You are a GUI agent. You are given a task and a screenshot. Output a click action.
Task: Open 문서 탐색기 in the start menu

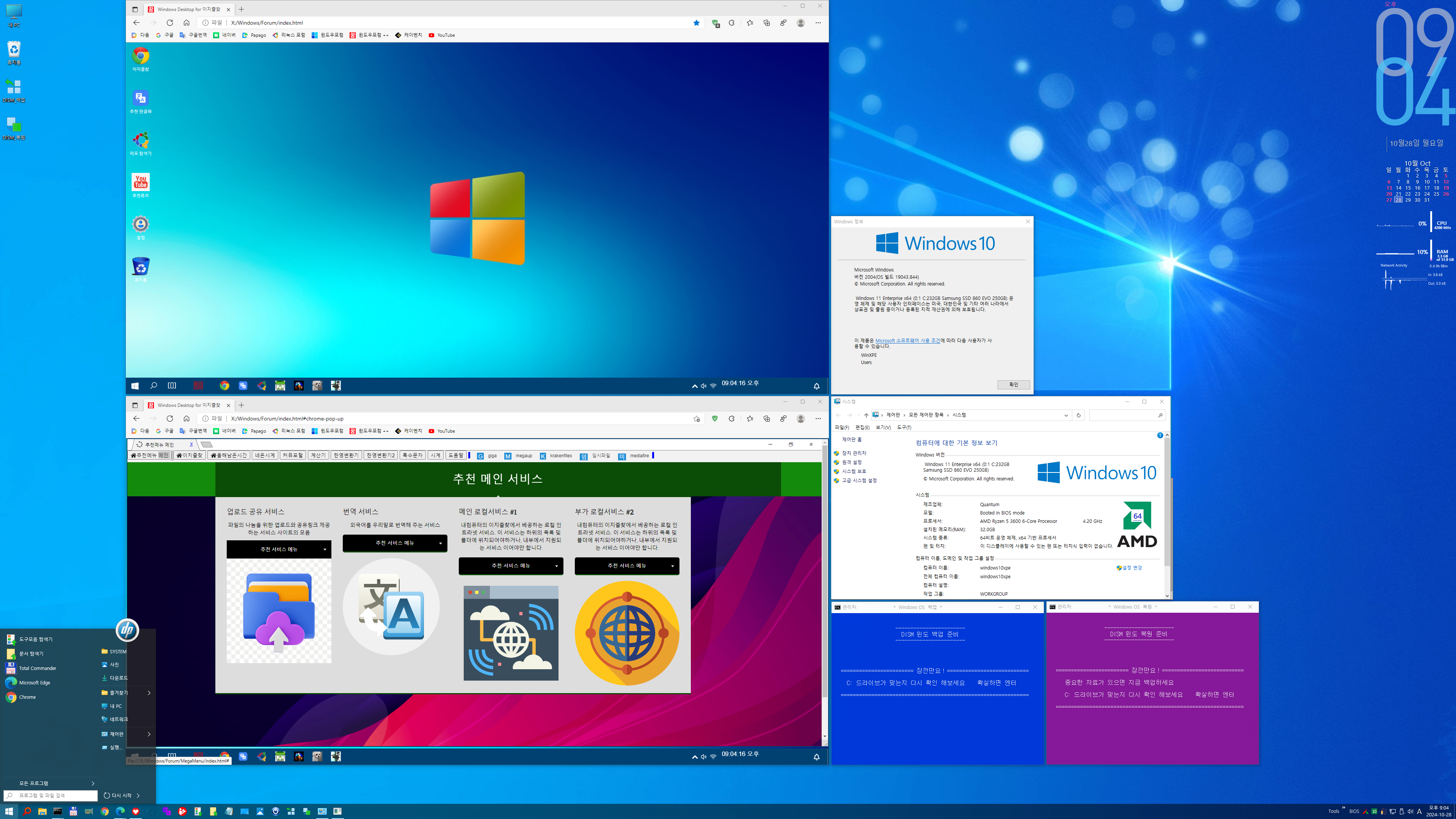click(x=25, y=653)
